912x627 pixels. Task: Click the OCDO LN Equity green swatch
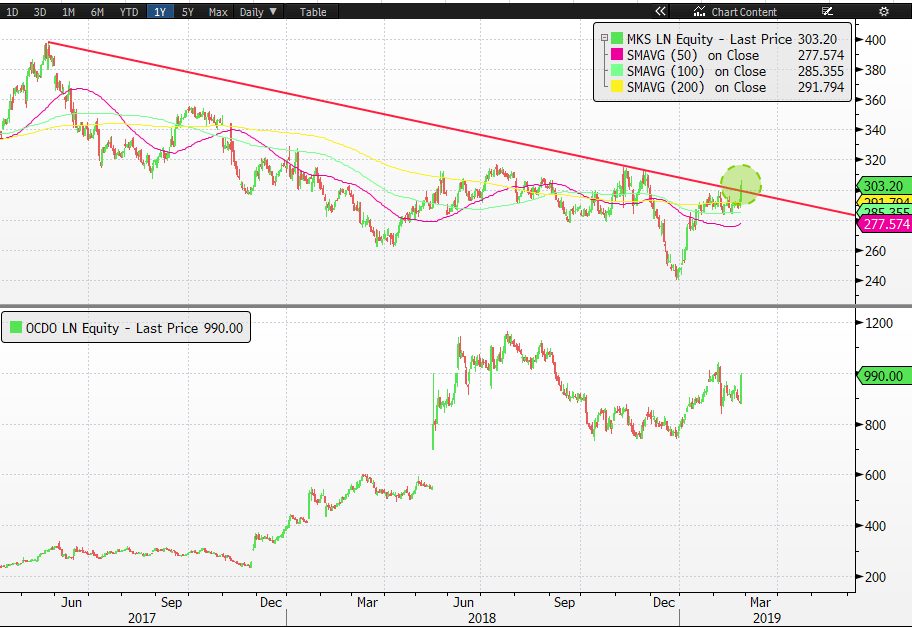coord(16,327)
